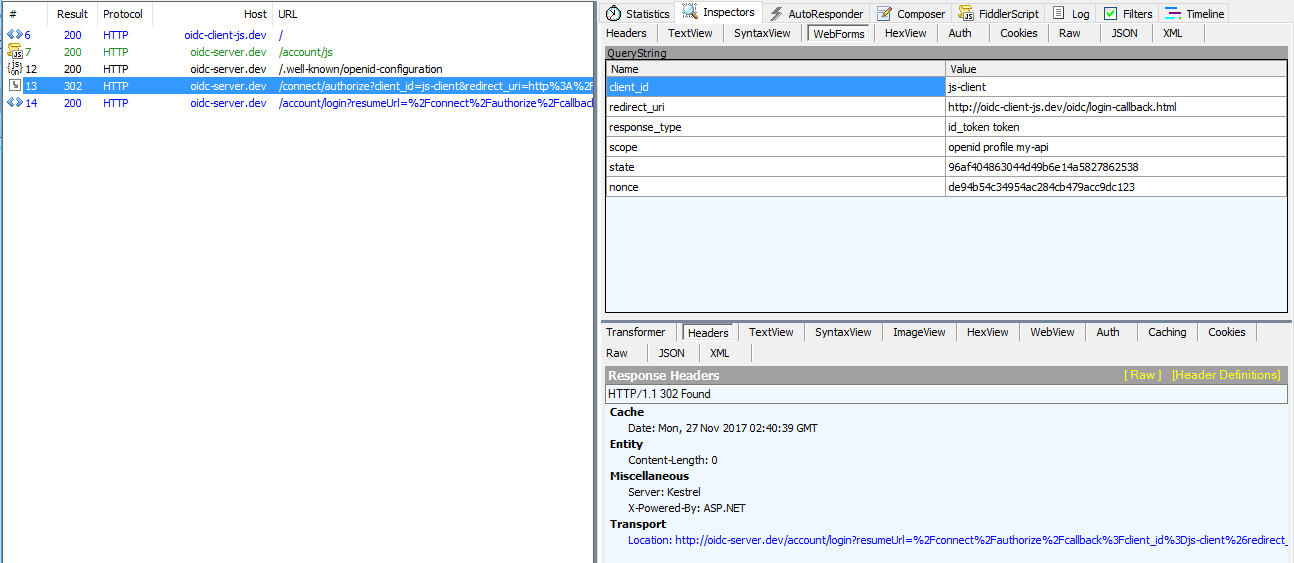This screenshot has height=563, width=1294.
Task: Switch to the AutoResponder tab
Action: pos(815,13)
